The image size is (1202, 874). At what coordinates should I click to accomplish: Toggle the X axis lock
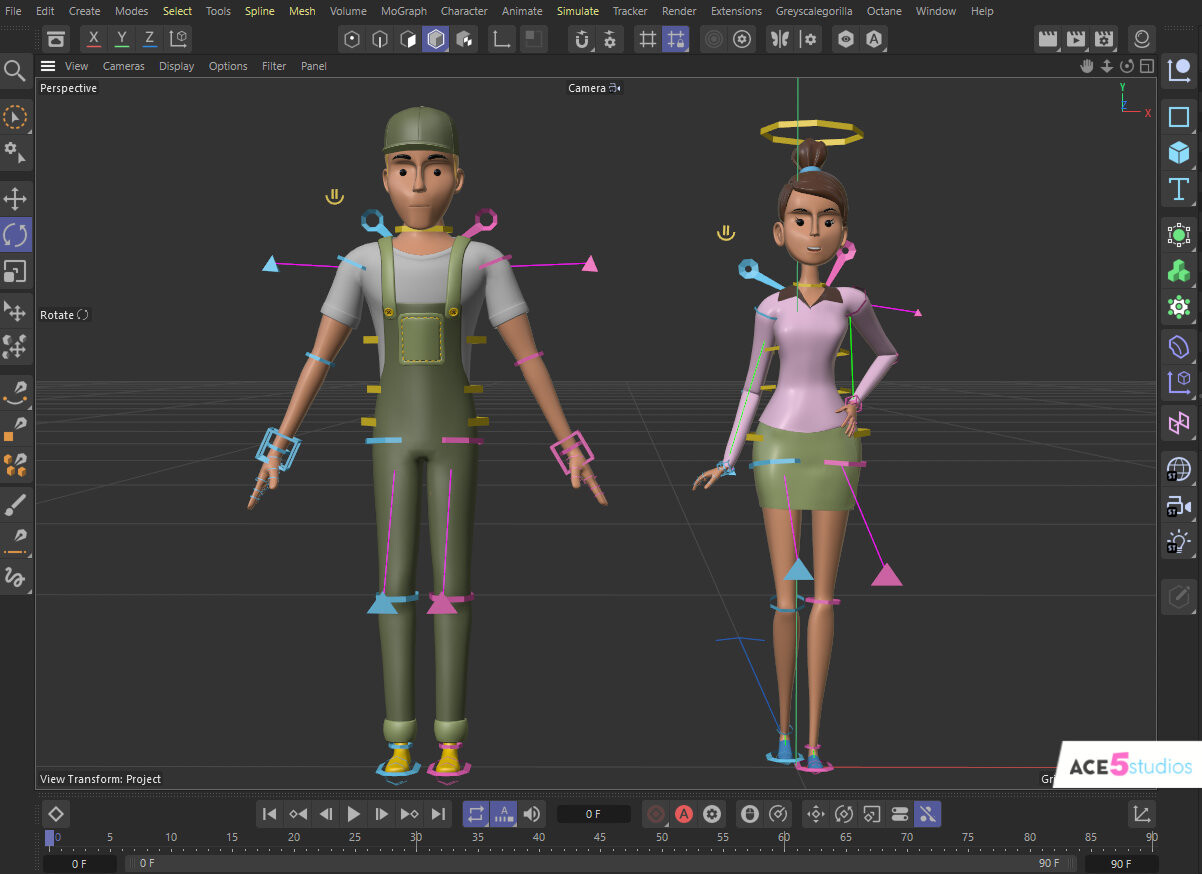[94, 39]
